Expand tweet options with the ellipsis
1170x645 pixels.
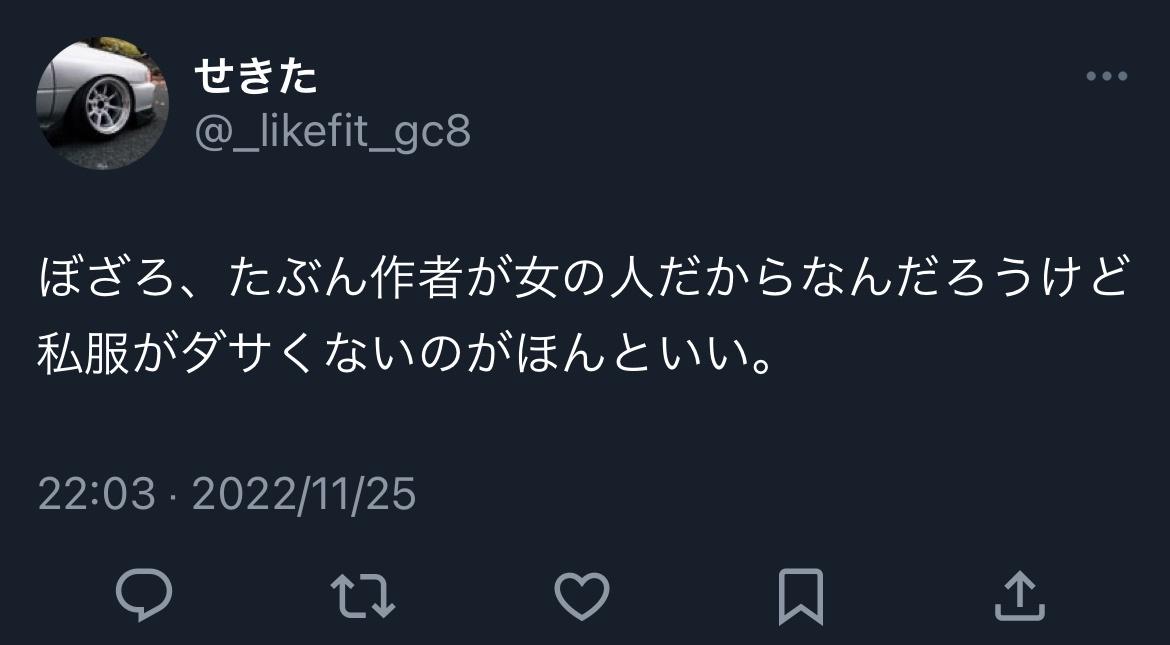(1107, 75)
